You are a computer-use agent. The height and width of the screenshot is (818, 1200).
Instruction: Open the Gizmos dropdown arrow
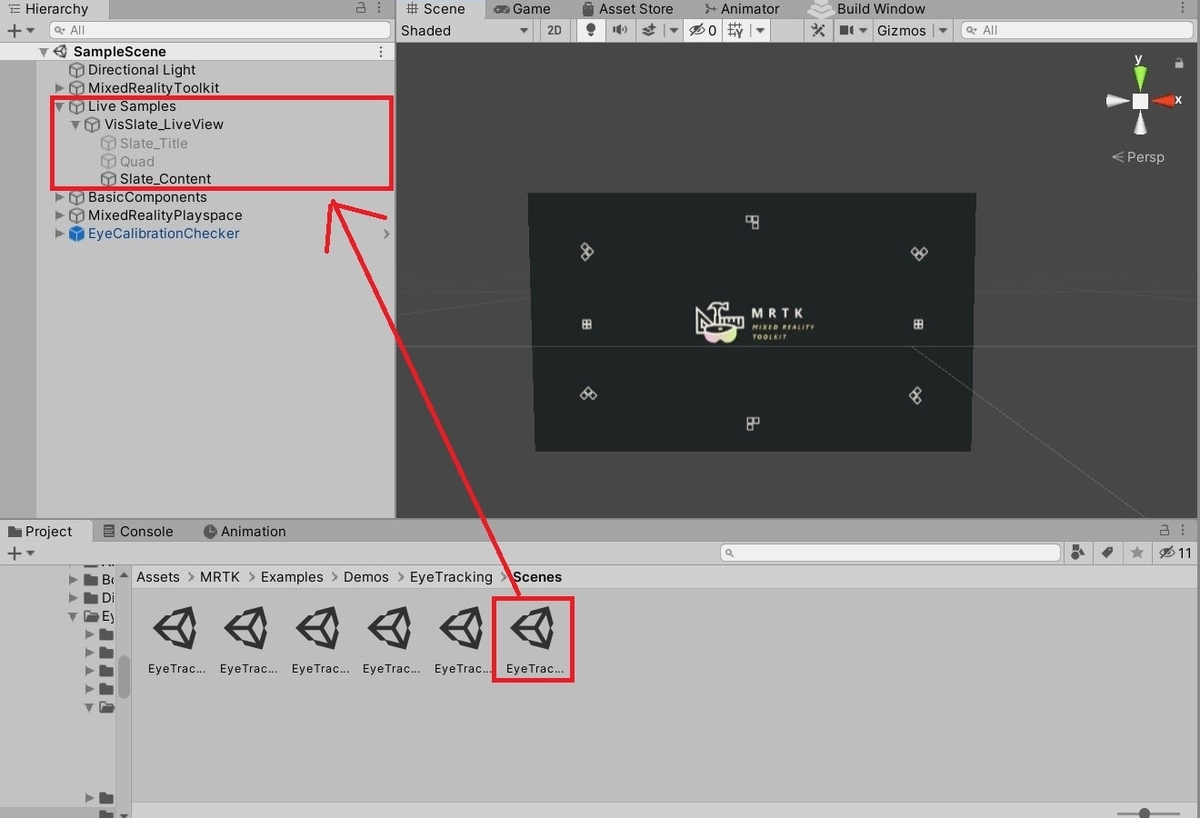pos(942,30)
